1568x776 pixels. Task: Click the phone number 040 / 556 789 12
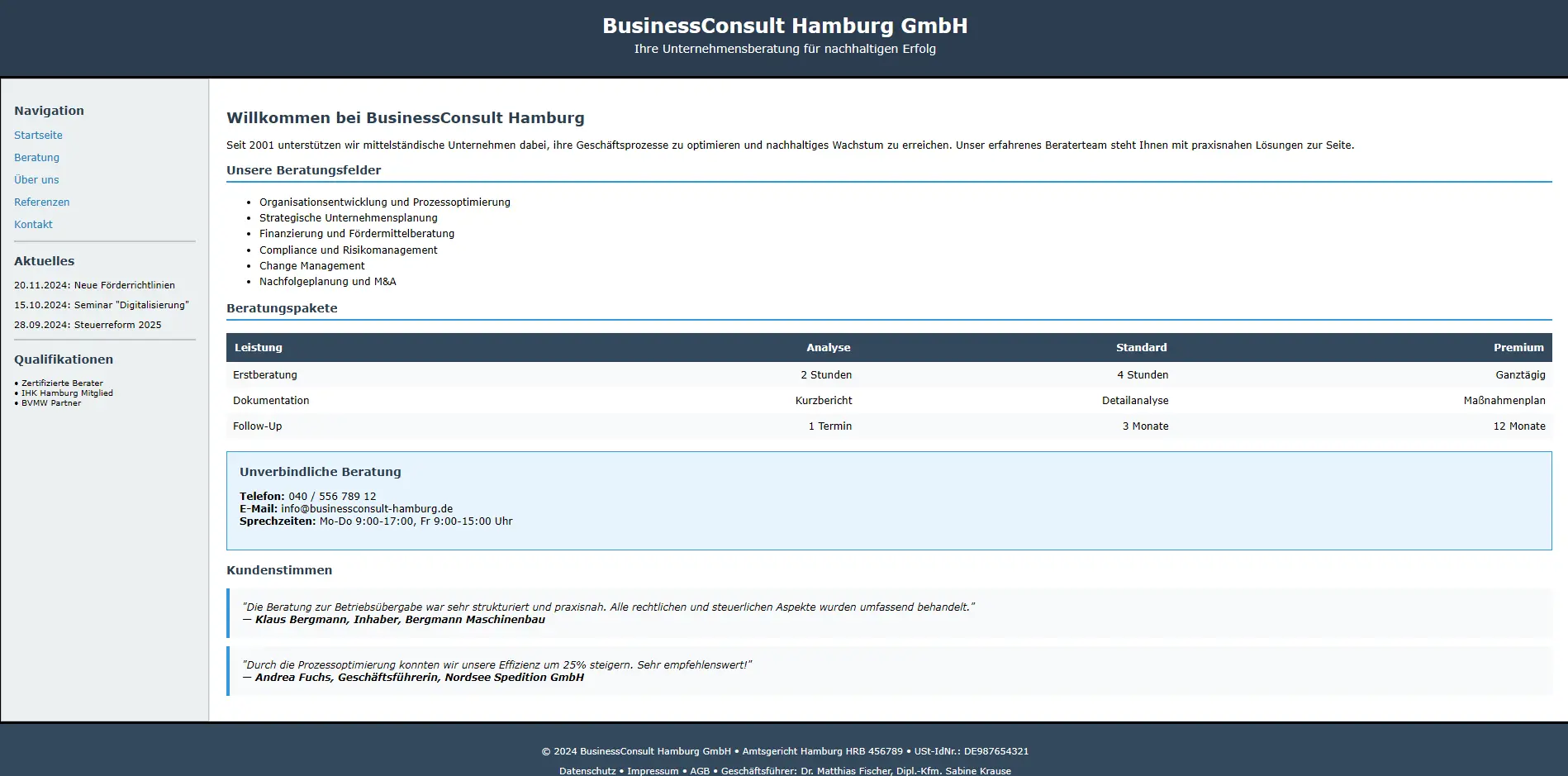[332, 497]
